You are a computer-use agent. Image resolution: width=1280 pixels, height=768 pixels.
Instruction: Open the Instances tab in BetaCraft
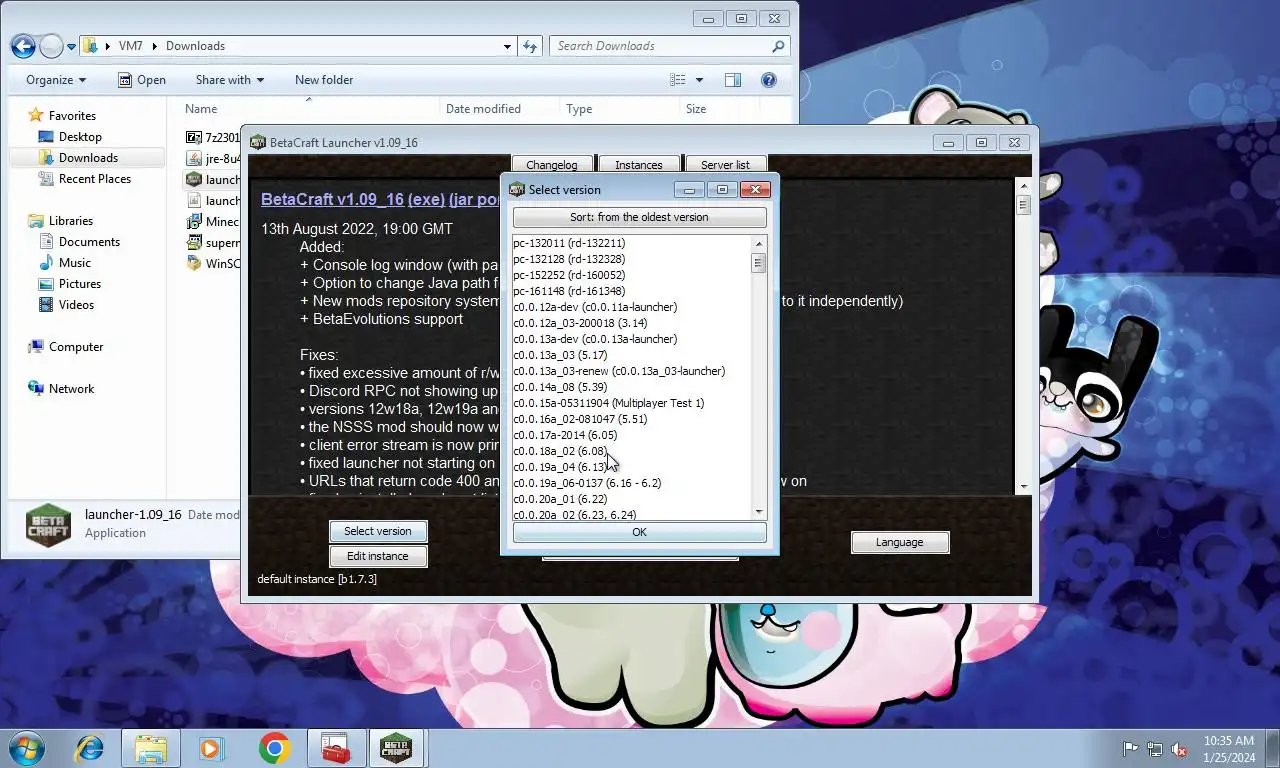click(639, 165)
